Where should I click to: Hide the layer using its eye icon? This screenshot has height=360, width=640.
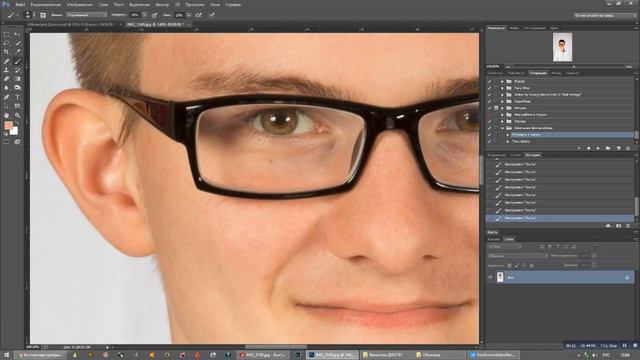pyautogui.click(x=490, y=278)
